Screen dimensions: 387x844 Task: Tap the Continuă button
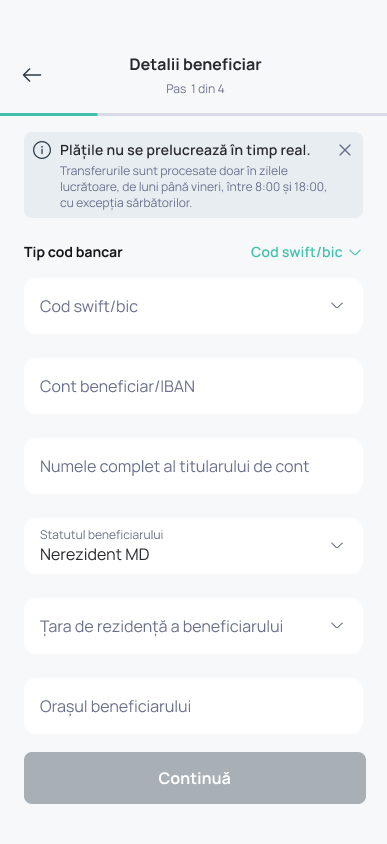tap(195, 778)
